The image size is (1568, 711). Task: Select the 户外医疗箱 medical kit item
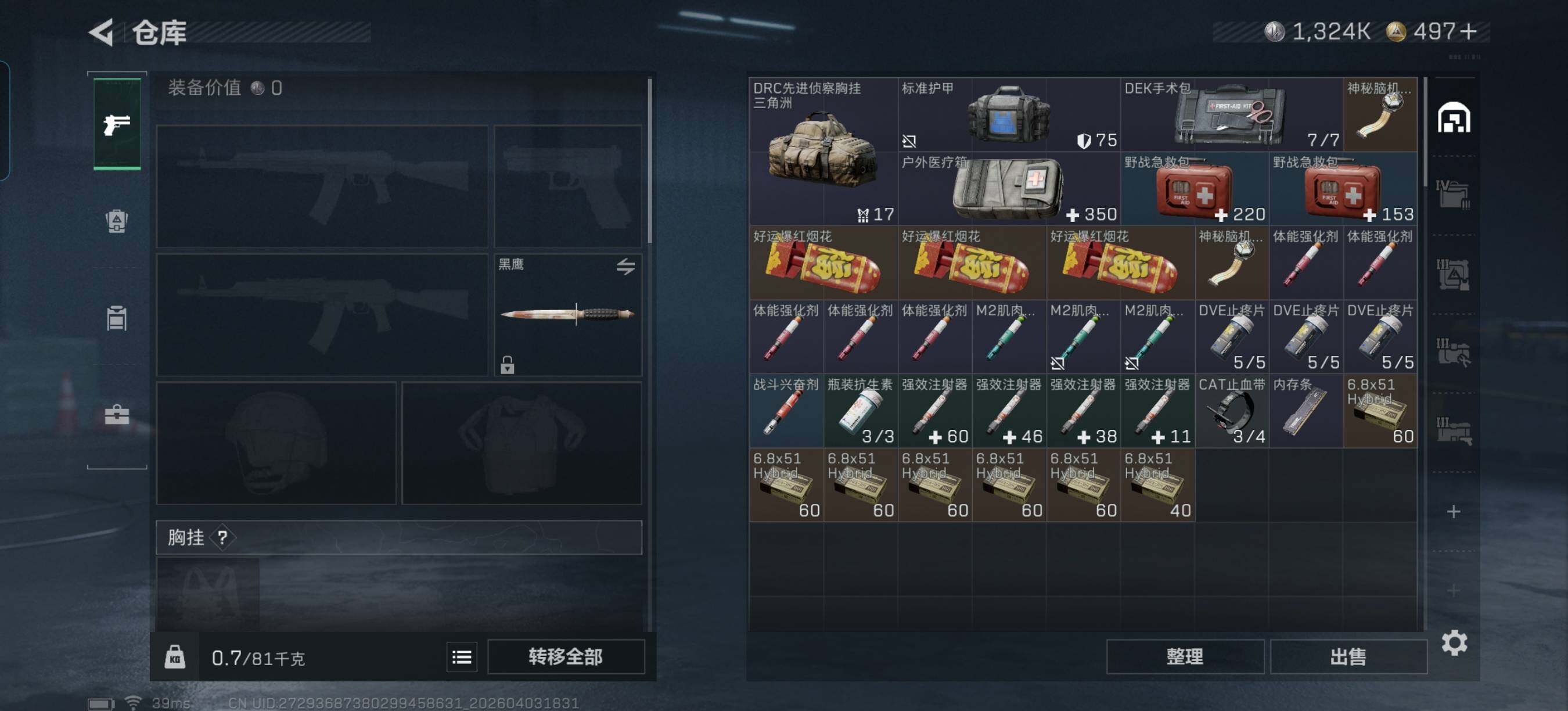[1009, 188]
